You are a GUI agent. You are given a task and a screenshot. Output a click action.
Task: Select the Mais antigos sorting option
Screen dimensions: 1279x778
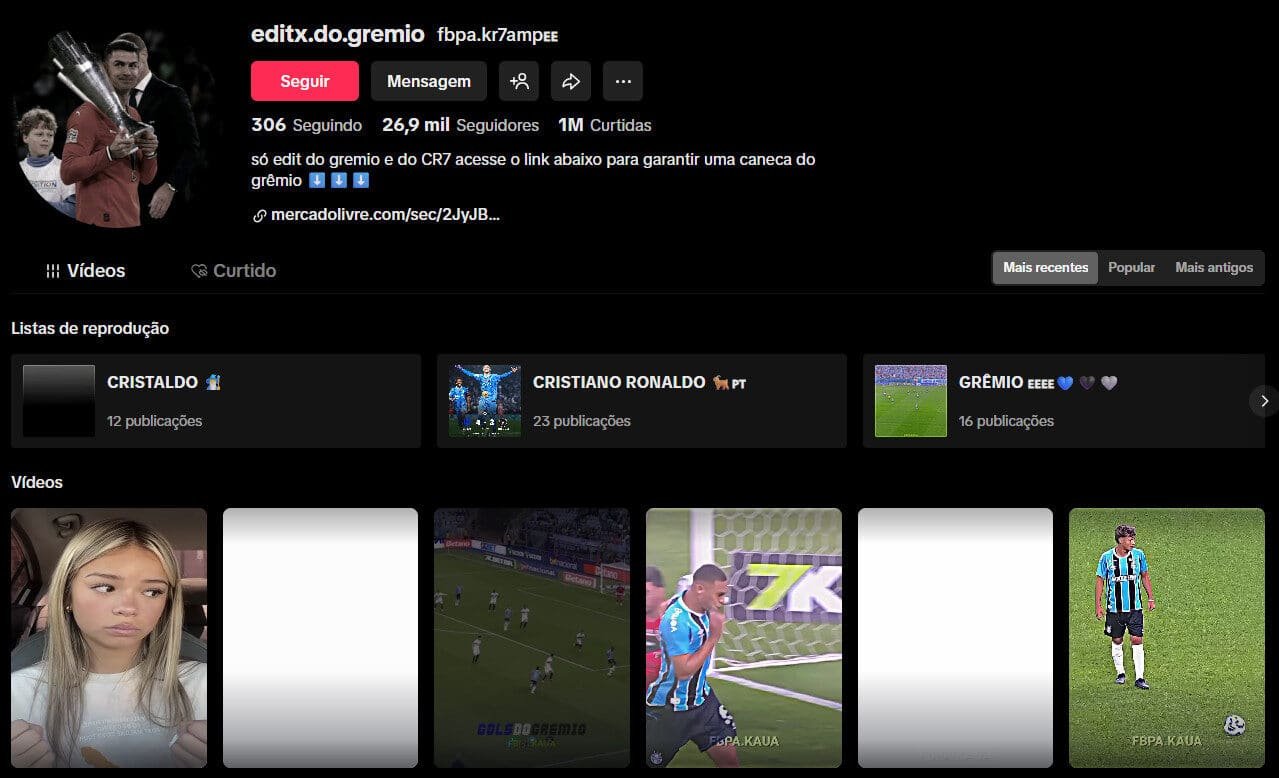click(x=1214, y=267)
